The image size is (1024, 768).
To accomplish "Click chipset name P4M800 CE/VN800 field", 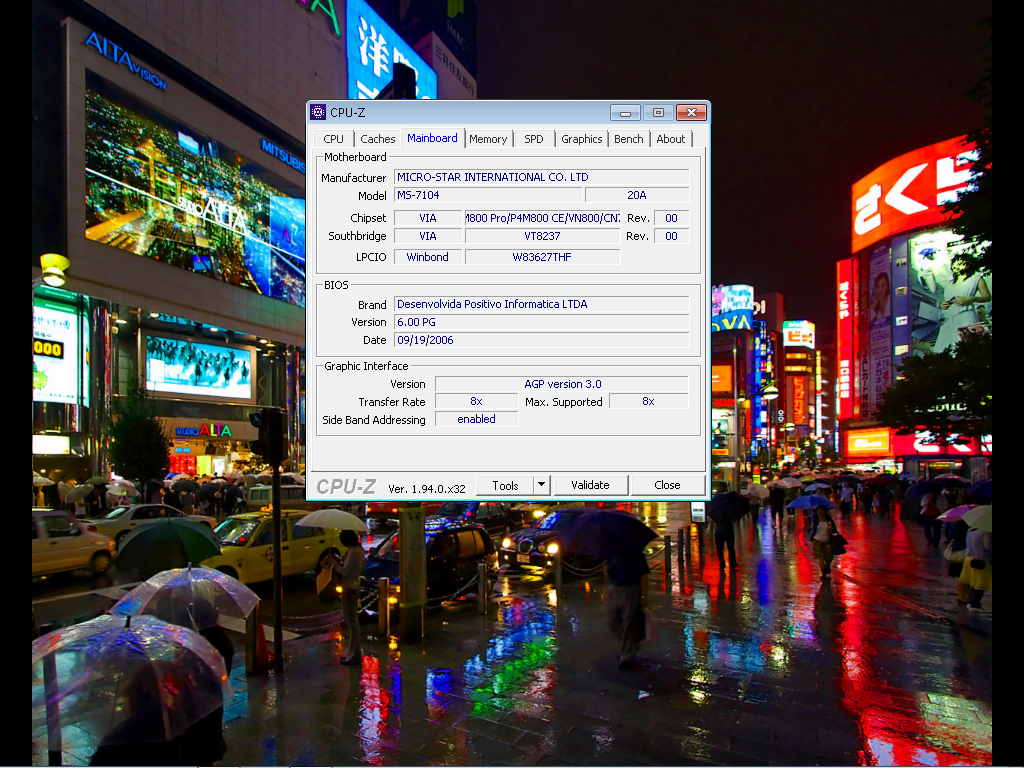I will coord(542,218).
